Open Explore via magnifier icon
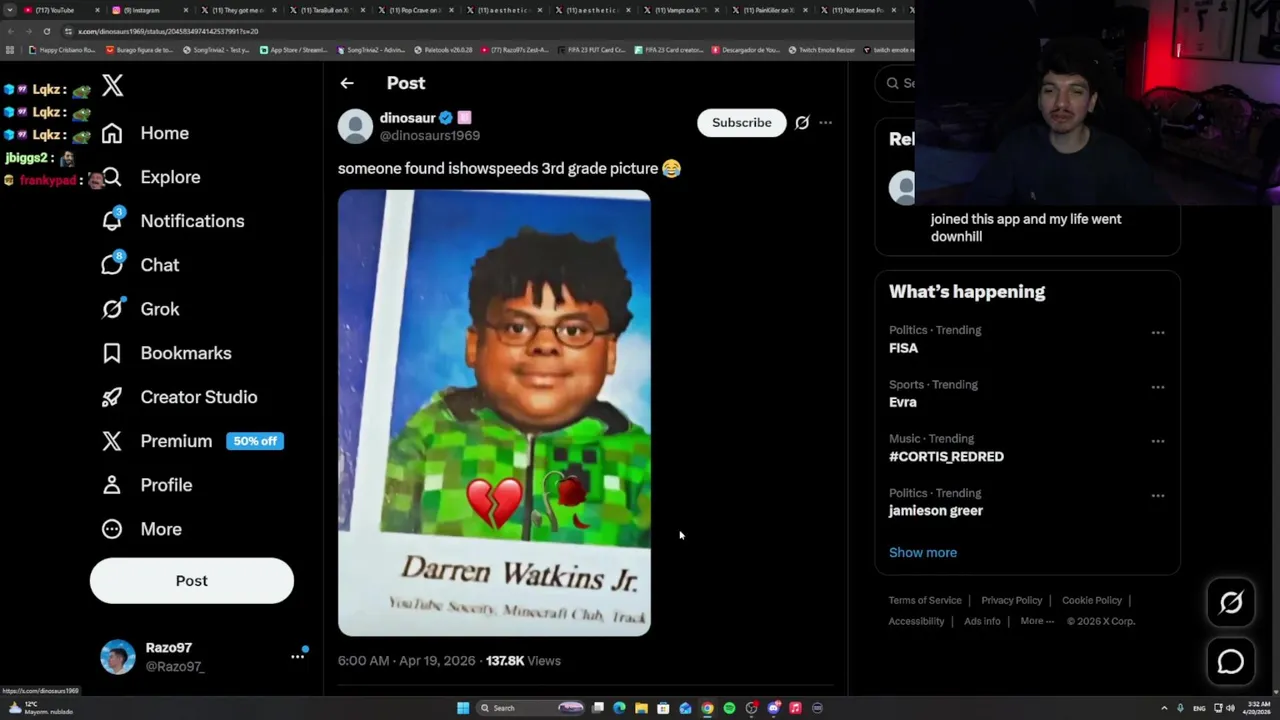The width and height of the screenshot is (1280, 720). [x=112, y=177]
